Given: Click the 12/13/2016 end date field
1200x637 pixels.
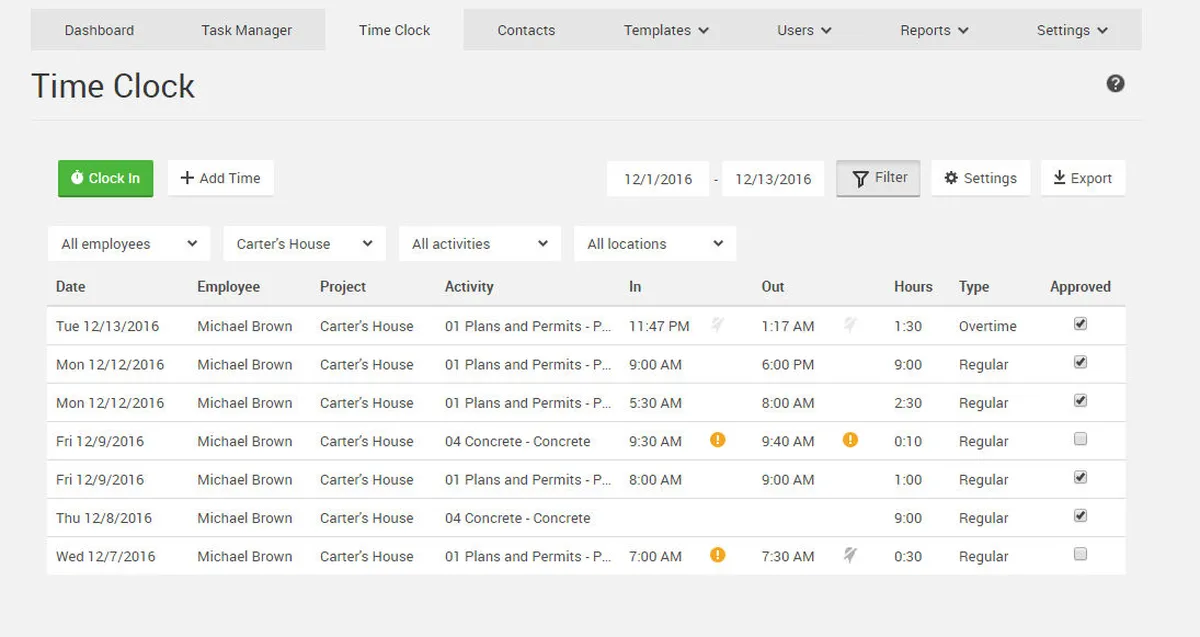Looking at the screenshot, I should (x=773, y=179).
